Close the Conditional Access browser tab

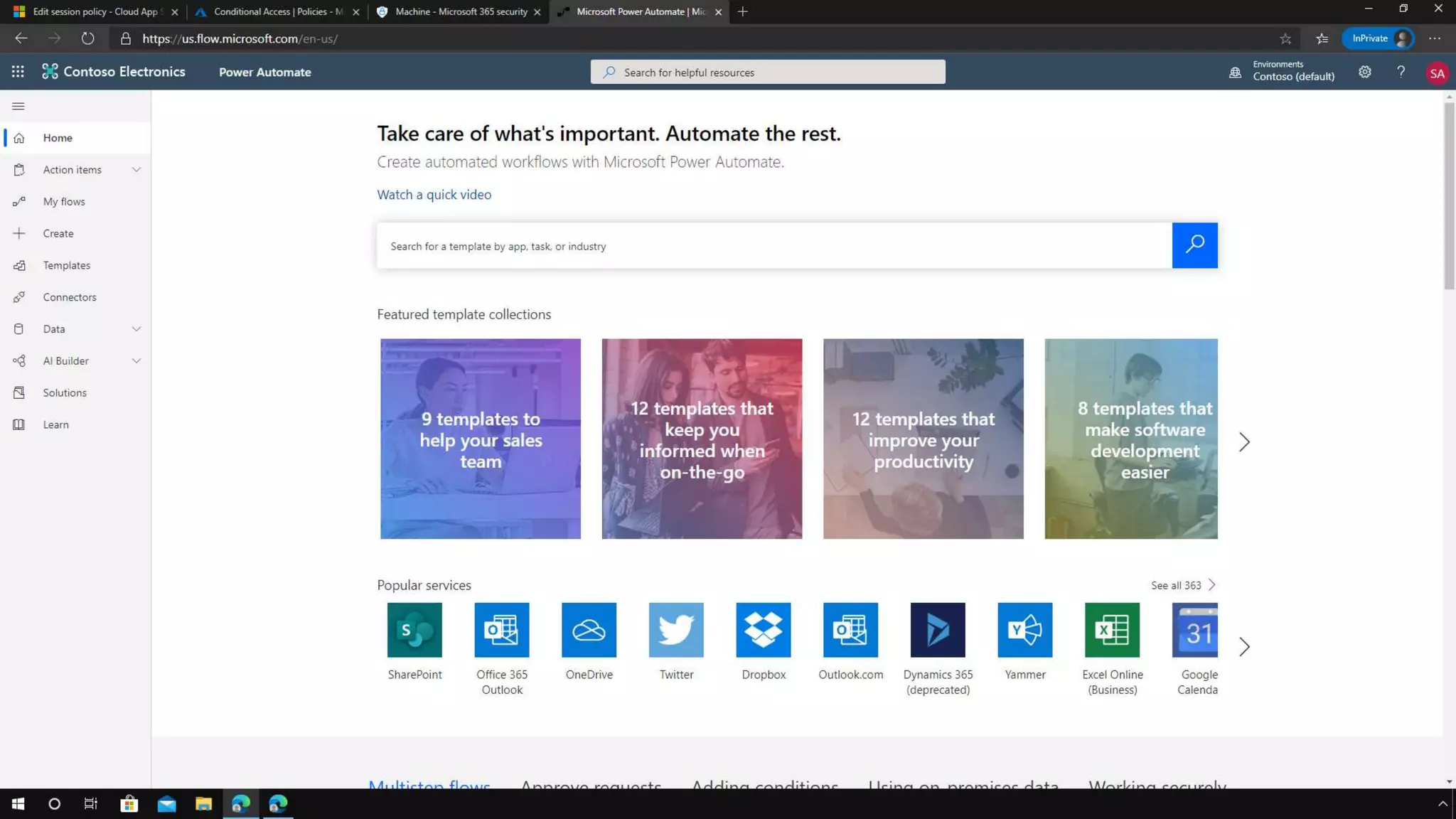coord(355,12)
